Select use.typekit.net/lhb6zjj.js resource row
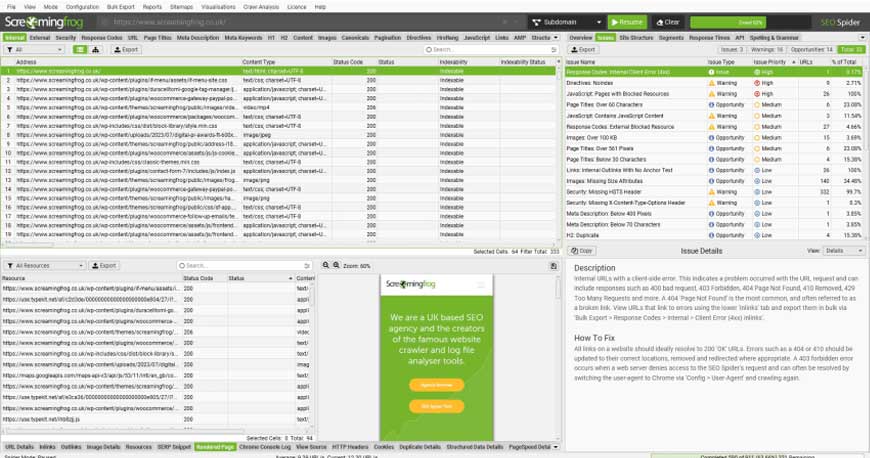 [x=155, y=419]
